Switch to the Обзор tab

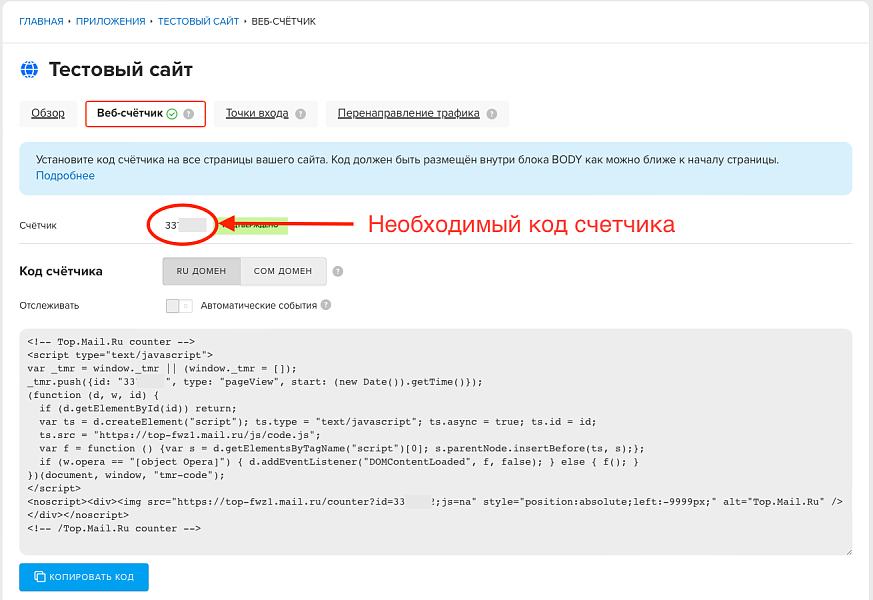click(x=47, y=114)
